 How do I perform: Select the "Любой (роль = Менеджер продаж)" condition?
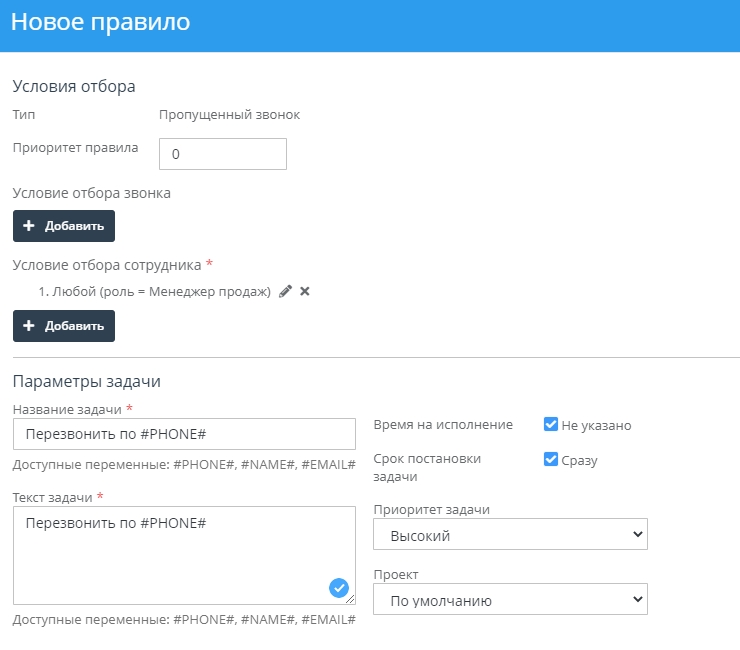pos(154,291)
